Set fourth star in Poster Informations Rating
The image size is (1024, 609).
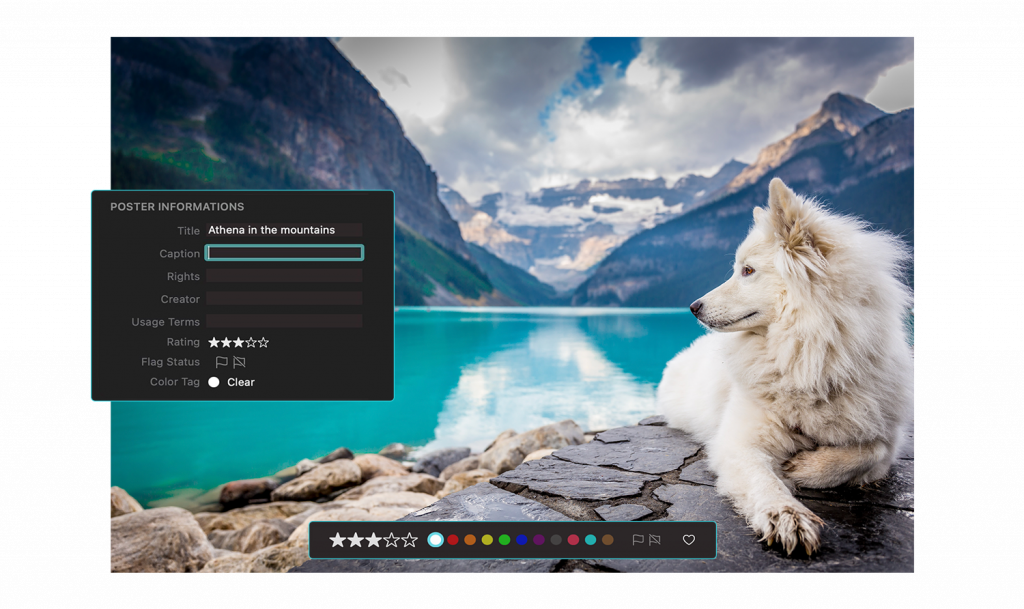[251, 342]
